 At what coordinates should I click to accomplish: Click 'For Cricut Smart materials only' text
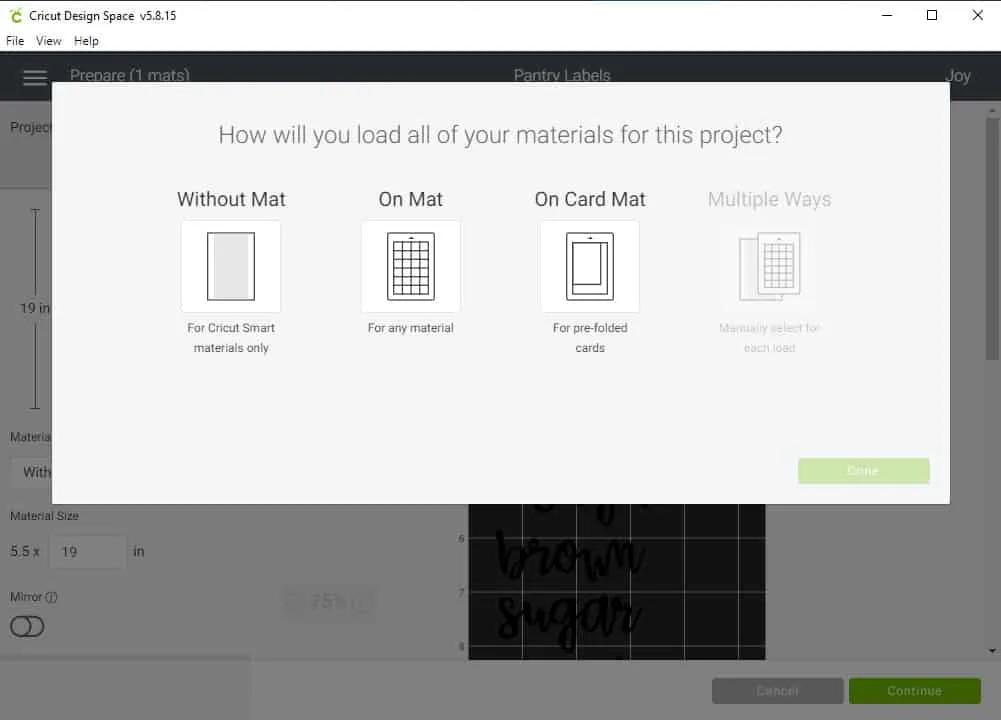[231, 338]
